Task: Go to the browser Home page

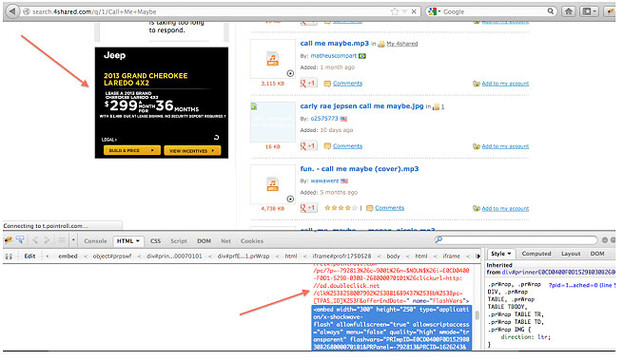Action: 569,12
